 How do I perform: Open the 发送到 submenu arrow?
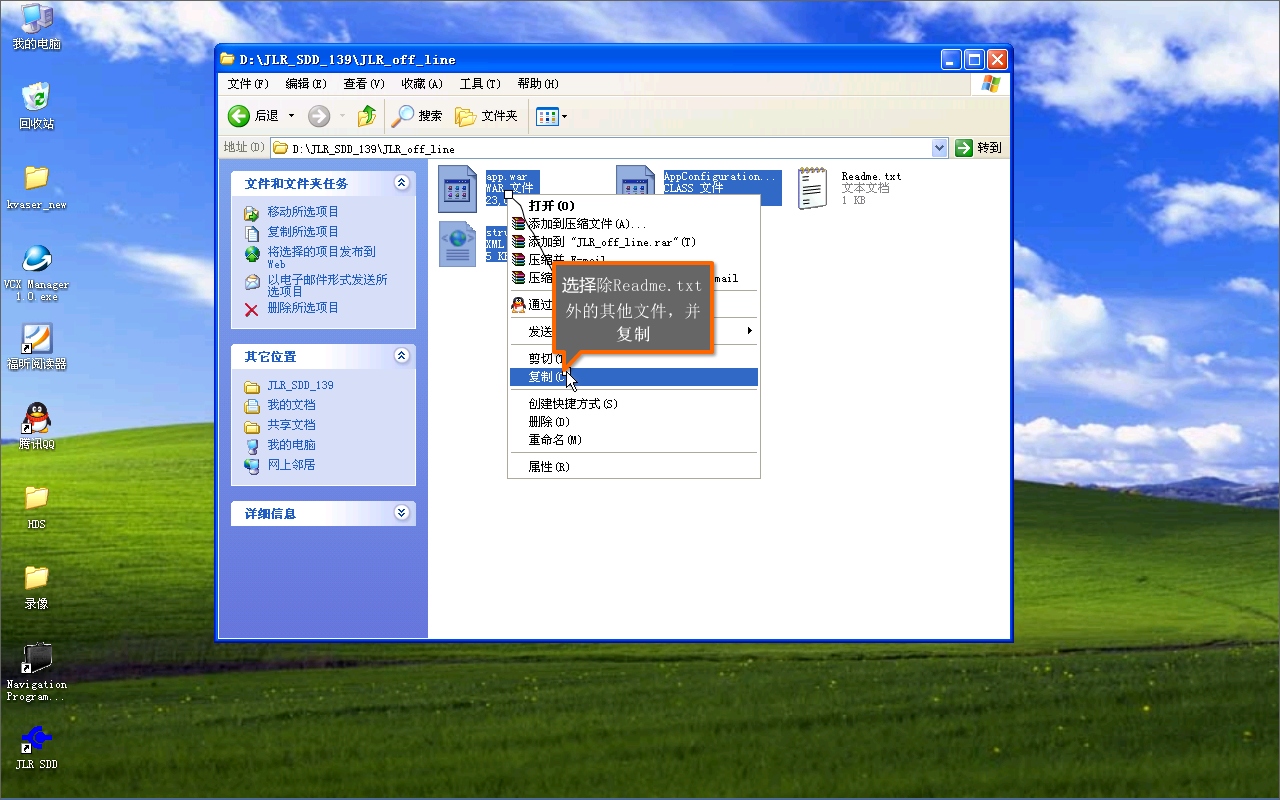point(749,331)
